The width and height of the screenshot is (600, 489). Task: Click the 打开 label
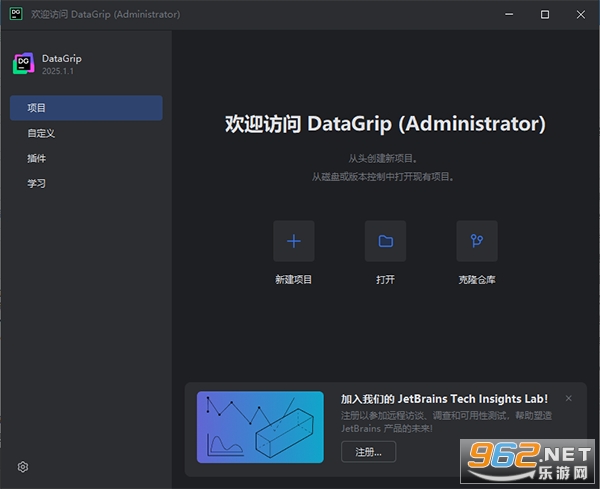coord(385,280)
